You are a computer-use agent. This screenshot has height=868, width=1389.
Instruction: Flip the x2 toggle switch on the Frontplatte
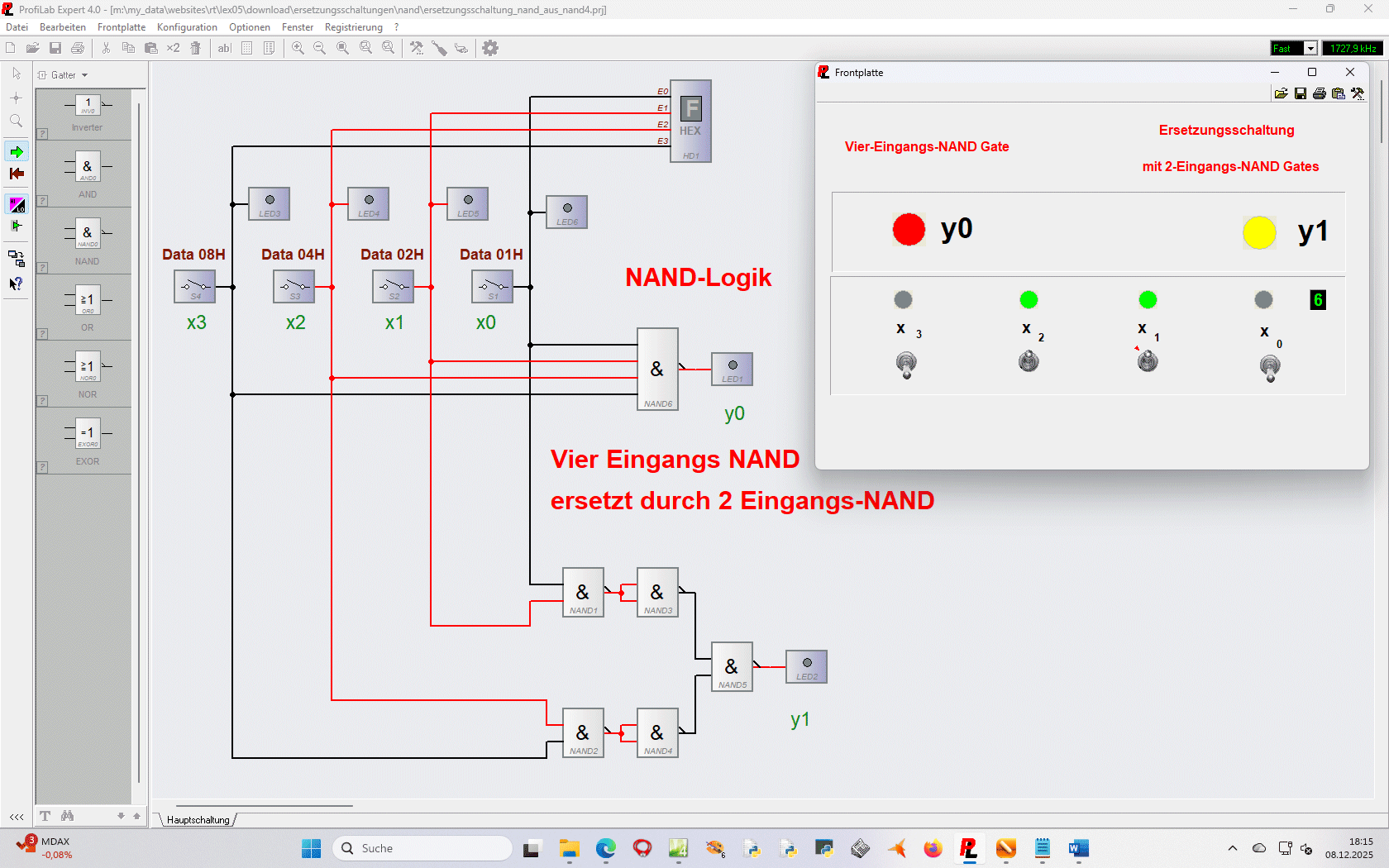(1029, 361)
